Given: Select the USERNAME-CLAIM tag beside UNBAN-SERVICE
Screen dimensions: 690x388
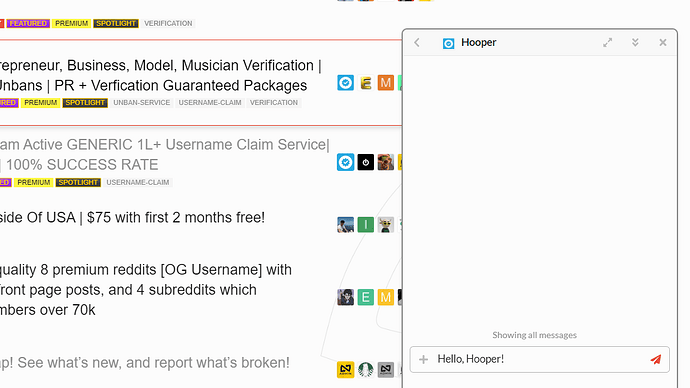Looking at the screenshot, I should (x=210, y=102).
